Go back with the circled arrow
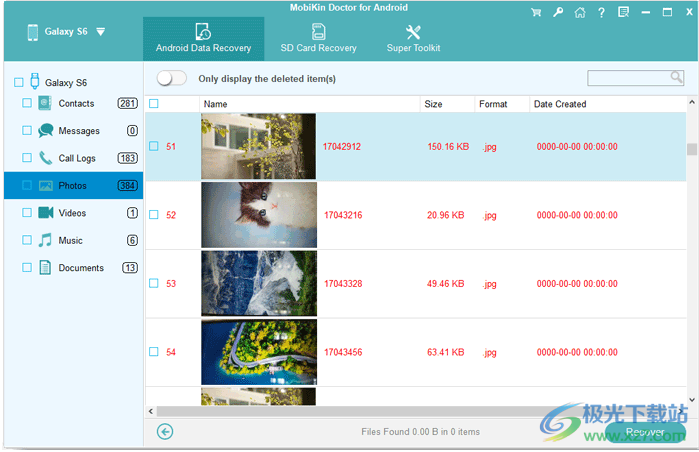Viewport: 699px width, 452px height. (165, 431)
